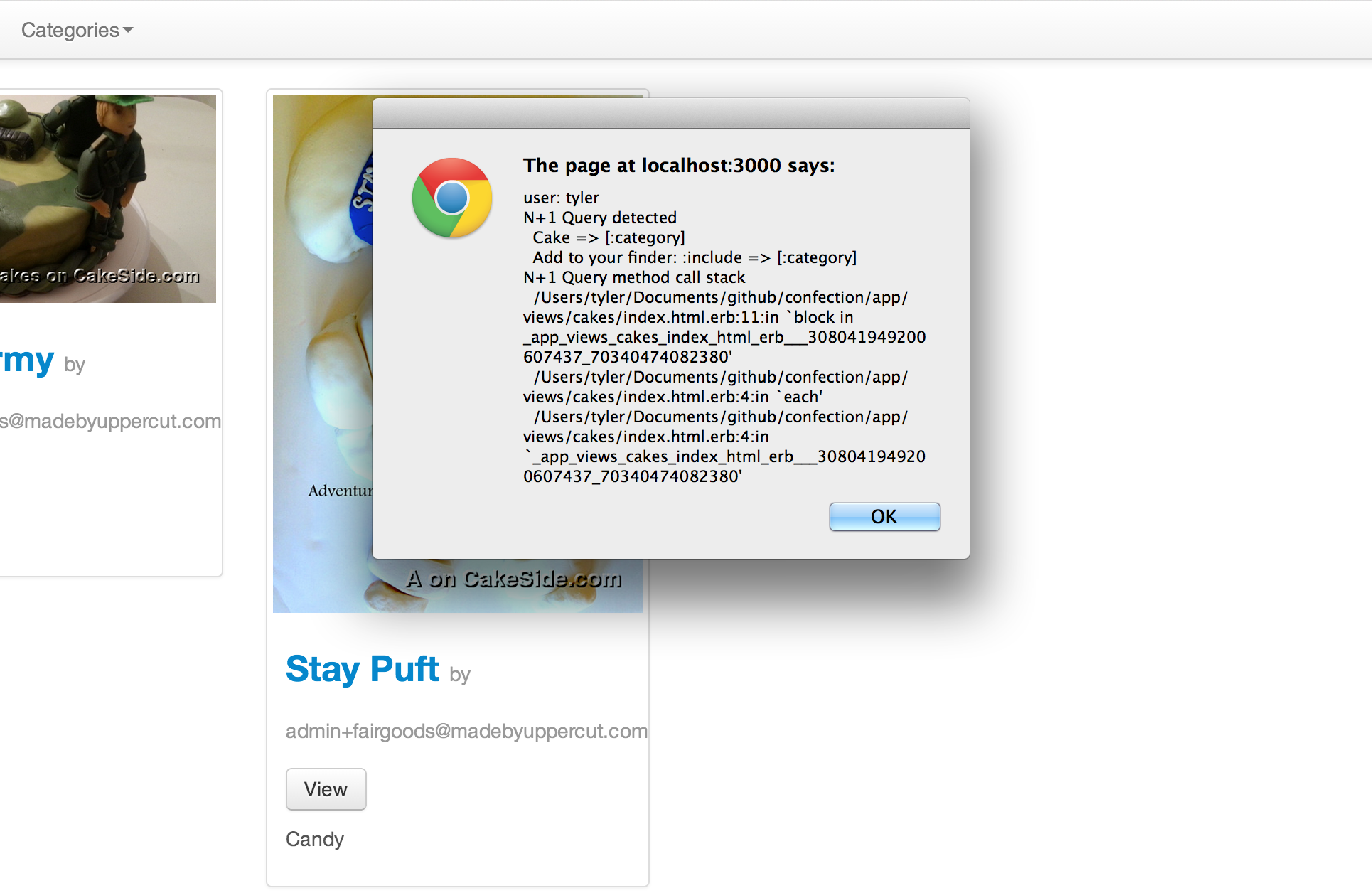
Task: Select the Candy category label
Action: [x=314, y=840]
